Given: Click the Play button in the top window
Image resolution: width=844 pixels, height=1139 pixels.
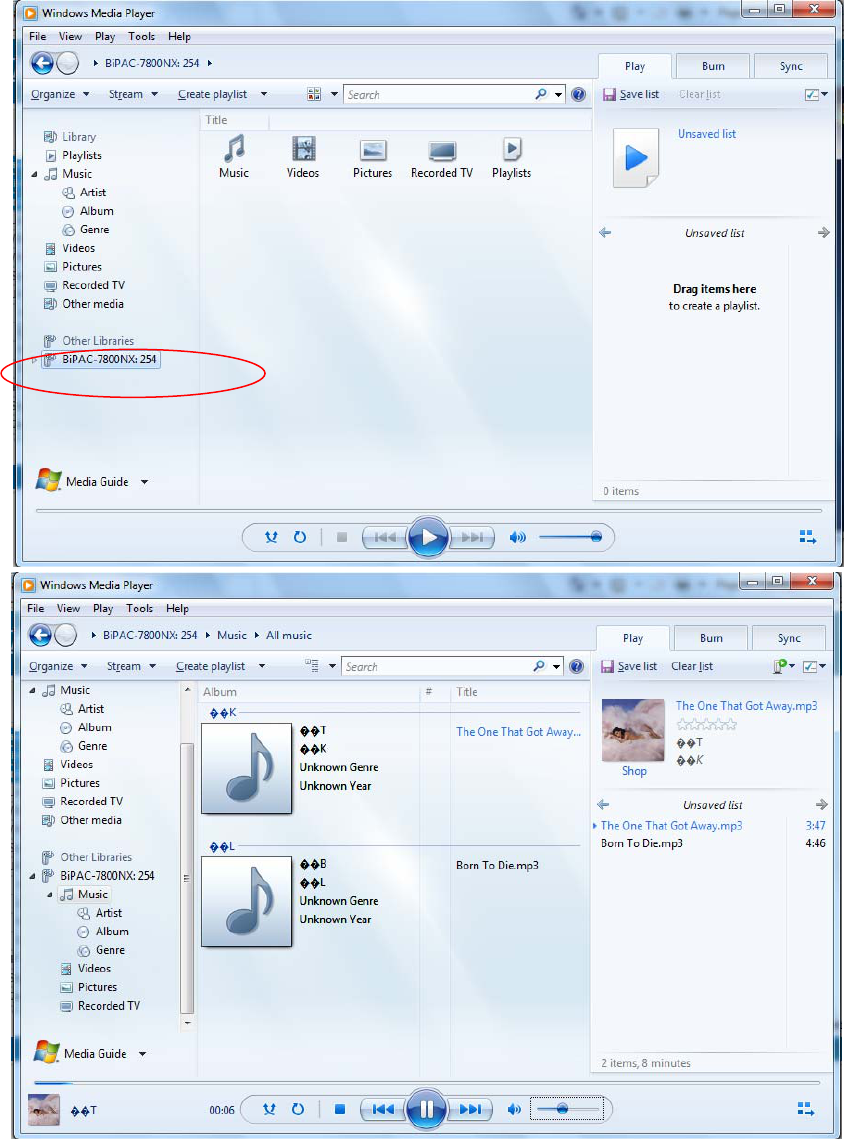Looking at the screenshot, I should pos(429,538).
